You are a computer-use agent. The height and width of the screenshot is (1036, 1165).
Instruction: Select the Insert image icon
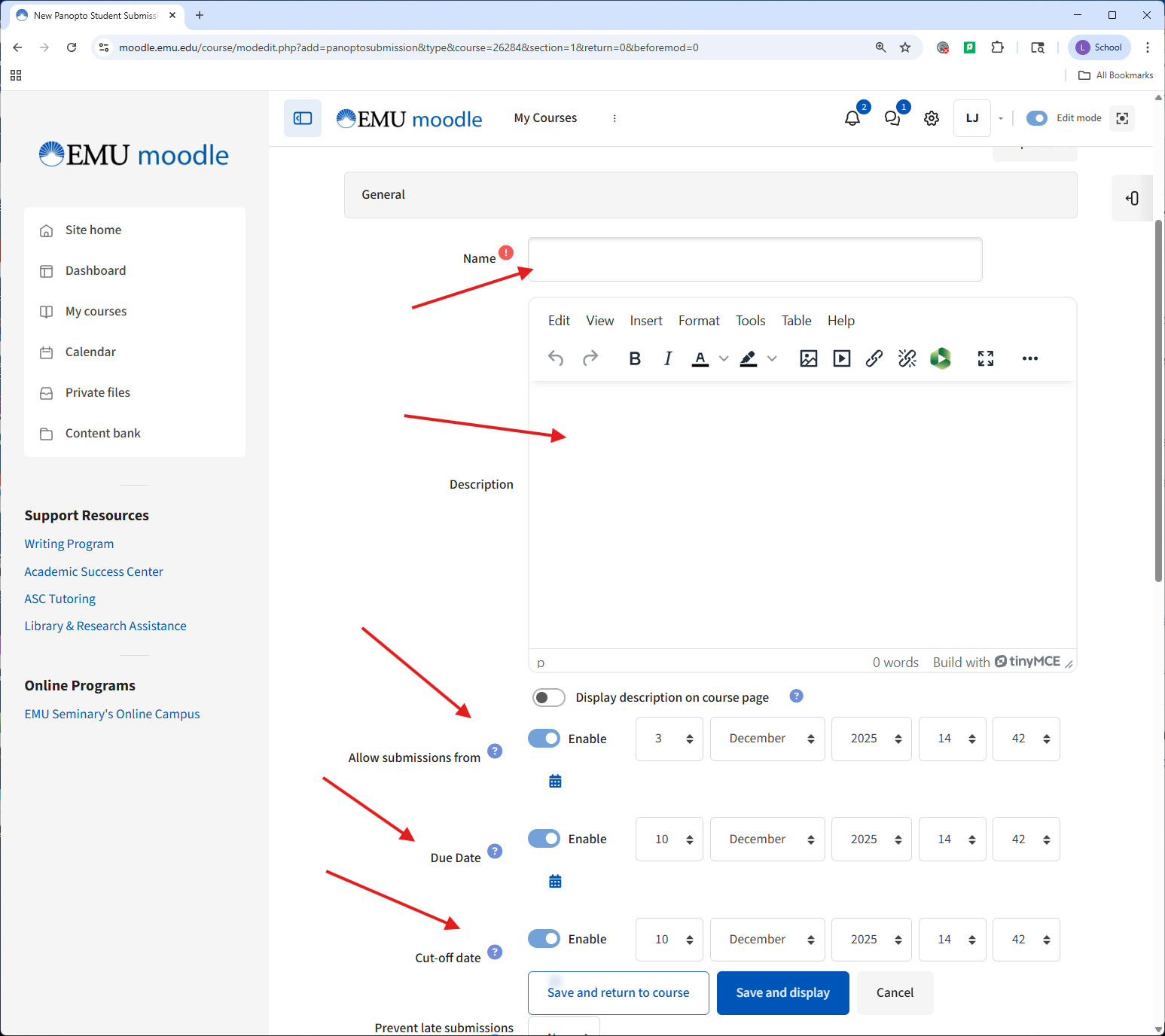[x=808, y=358]
